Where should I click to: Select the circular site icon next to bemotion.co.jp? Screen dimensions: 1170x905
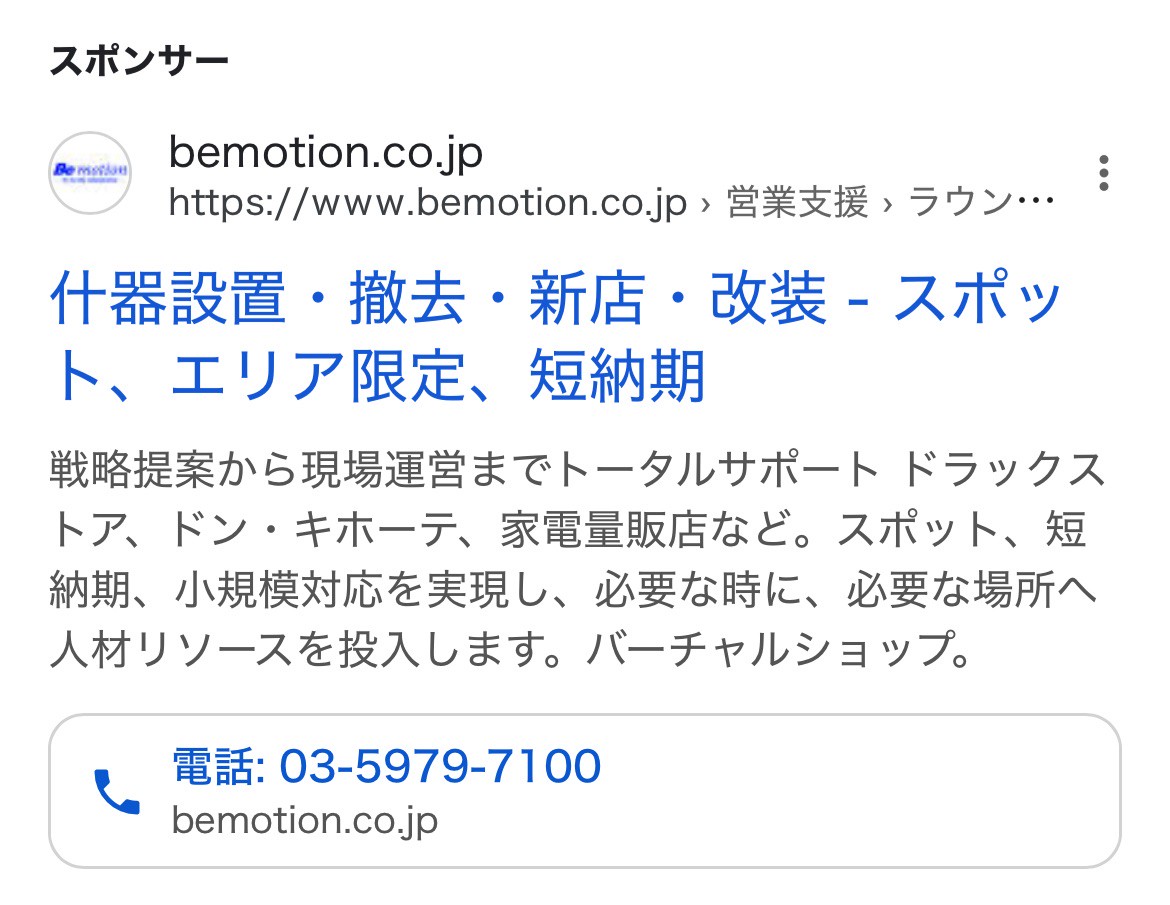tap(90, 172)
